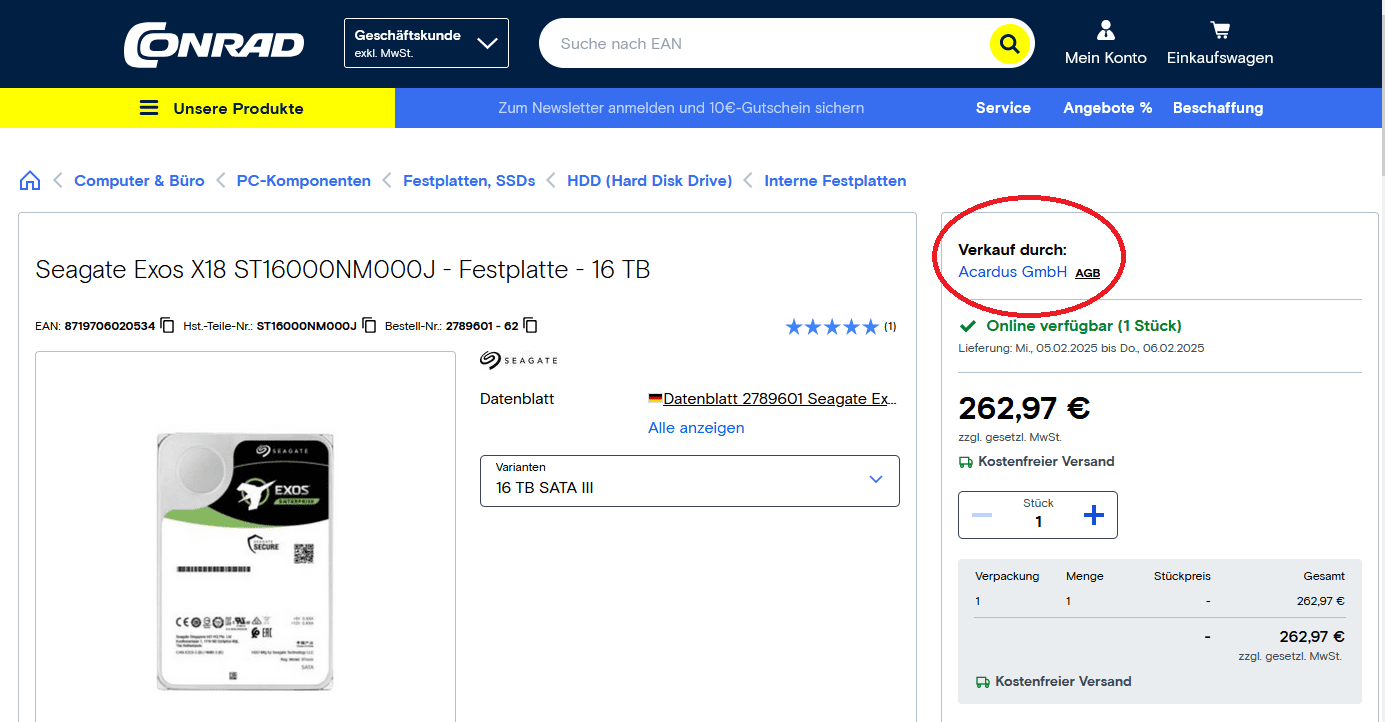Viewport: 1385px width, 722px height.
Task: Open seller Acardus GmbH link
Action: [x=1012, y=272]
